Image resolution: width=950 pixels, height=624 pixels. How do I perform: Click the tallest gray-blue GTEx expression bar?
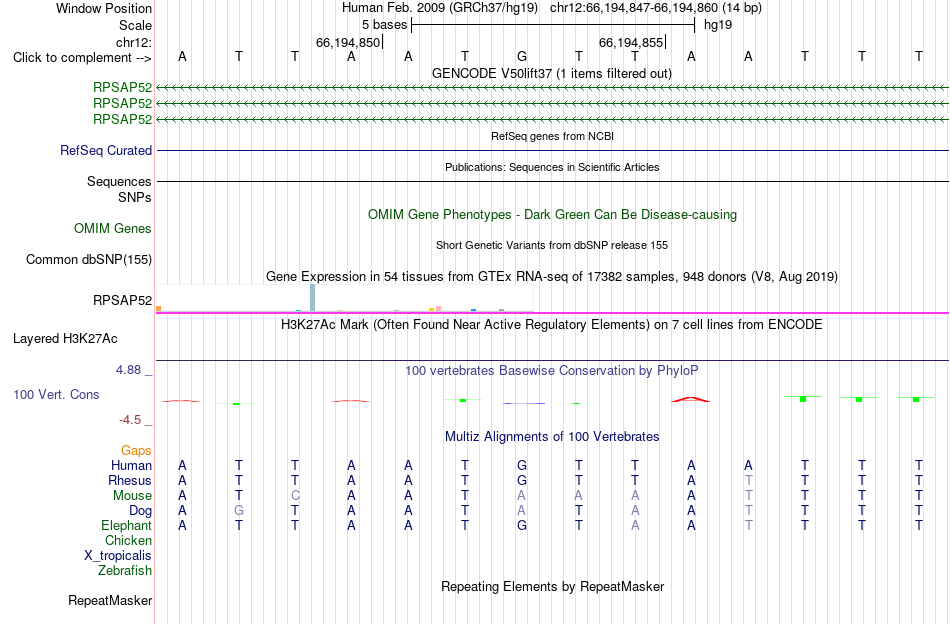click(312, 297)
